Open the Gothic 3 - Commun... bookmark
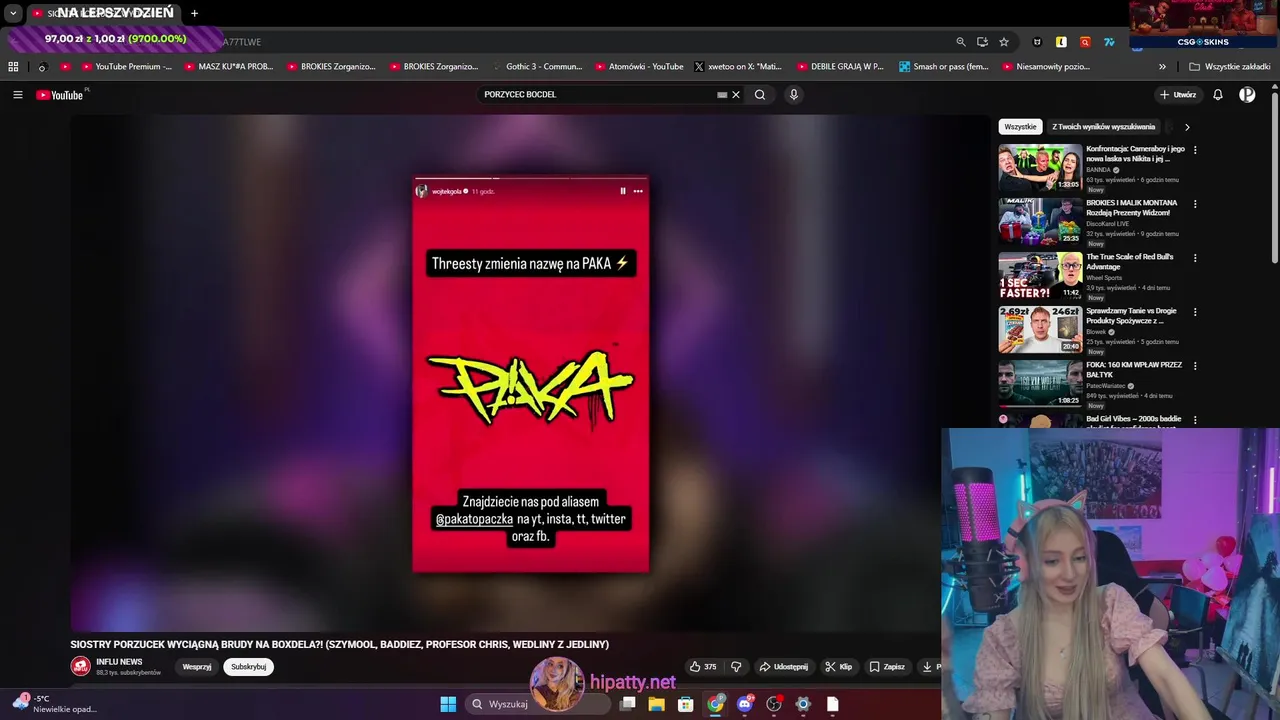1280x720 pixels. 537,67
